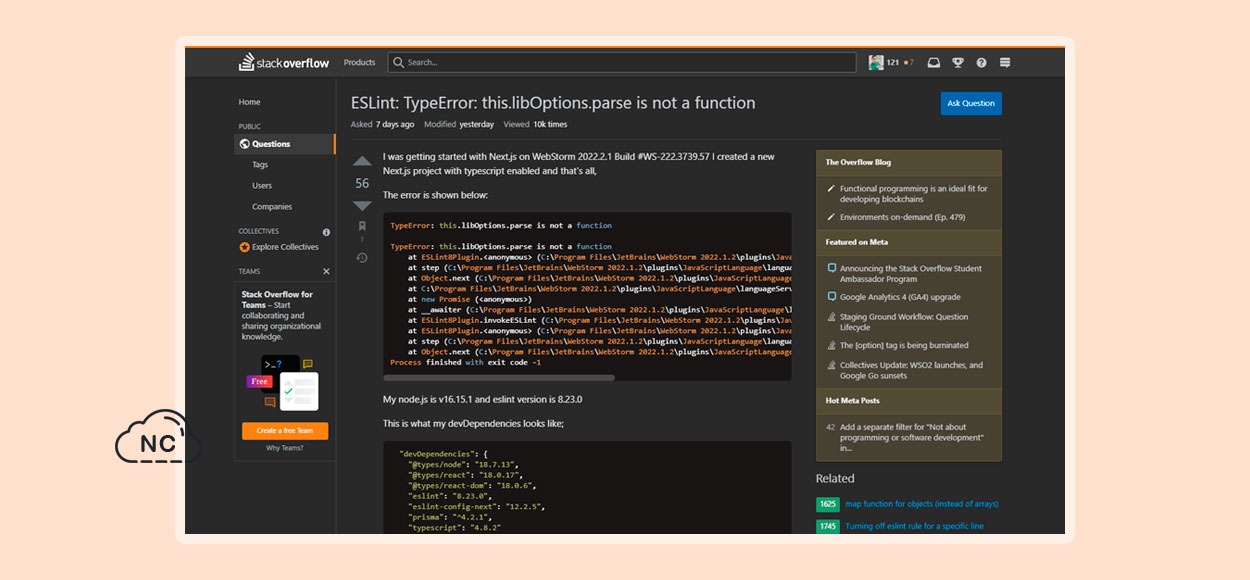This screenshot has width=1250, height=580.
Task: Click the vote count 56
Action: point(362,183)
